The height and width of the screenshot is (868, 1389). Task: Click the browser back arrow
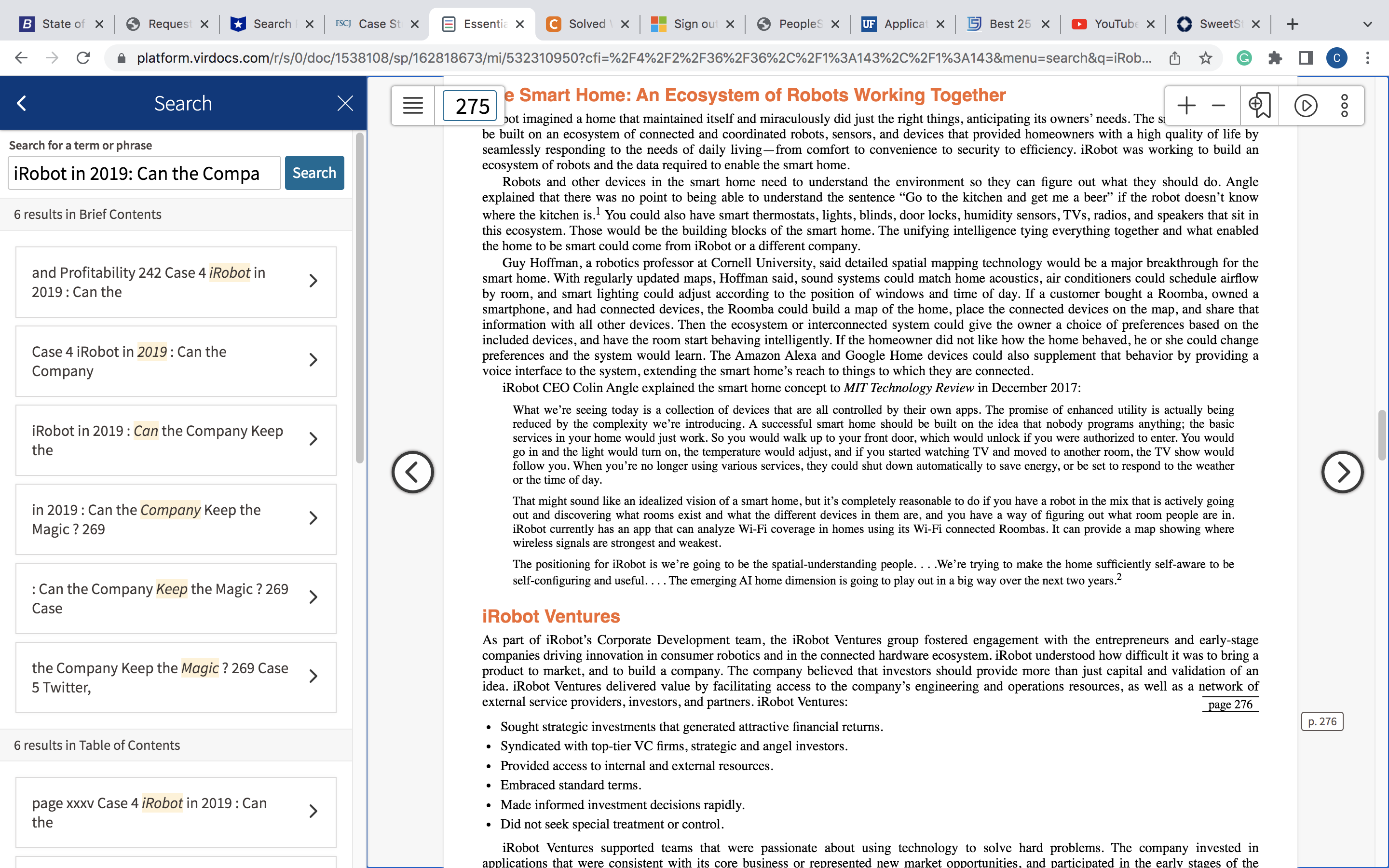pos(21,58)
